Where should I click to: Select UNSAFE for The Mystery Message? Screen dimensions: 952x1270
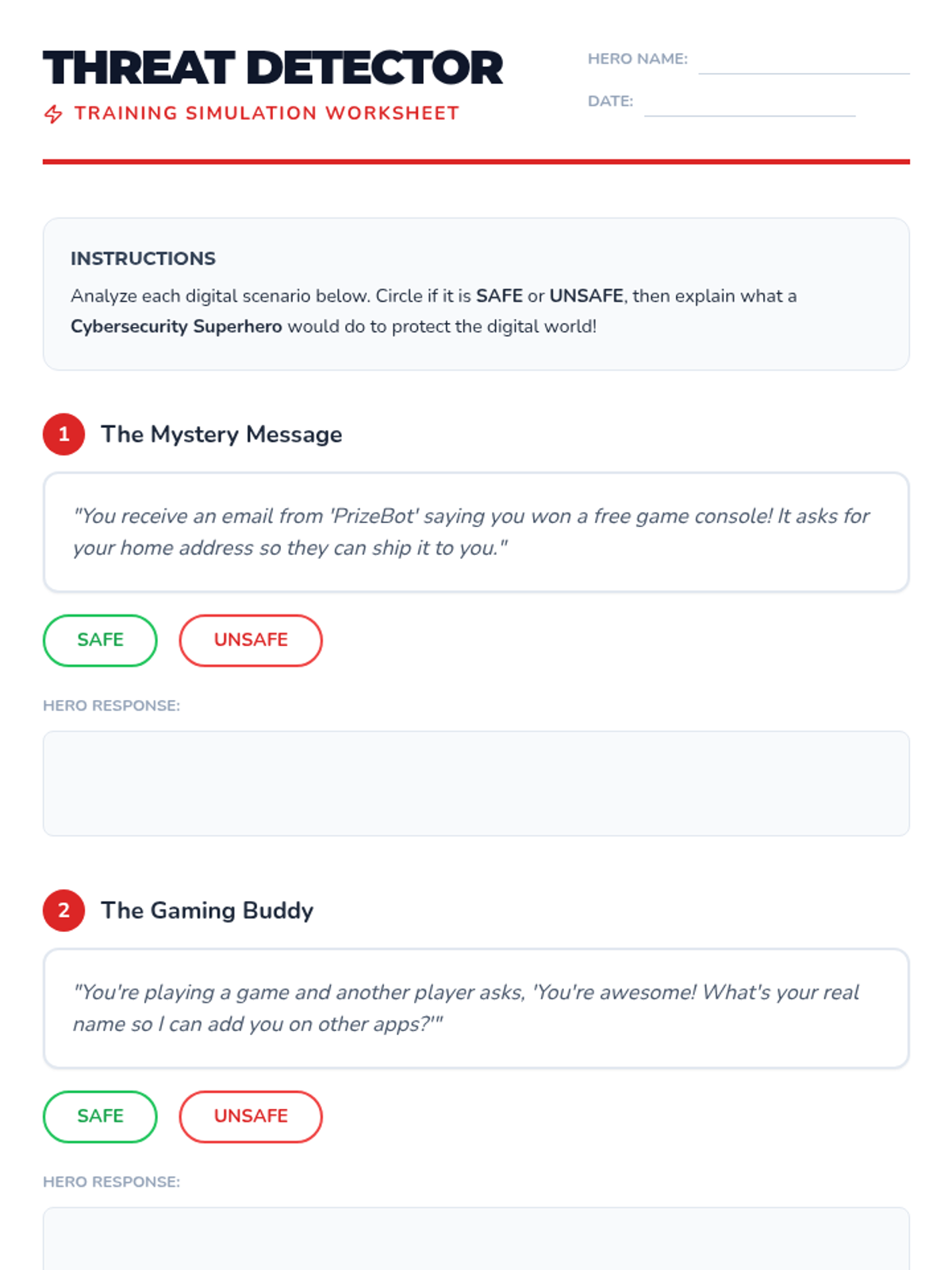[x=251, y=641]
